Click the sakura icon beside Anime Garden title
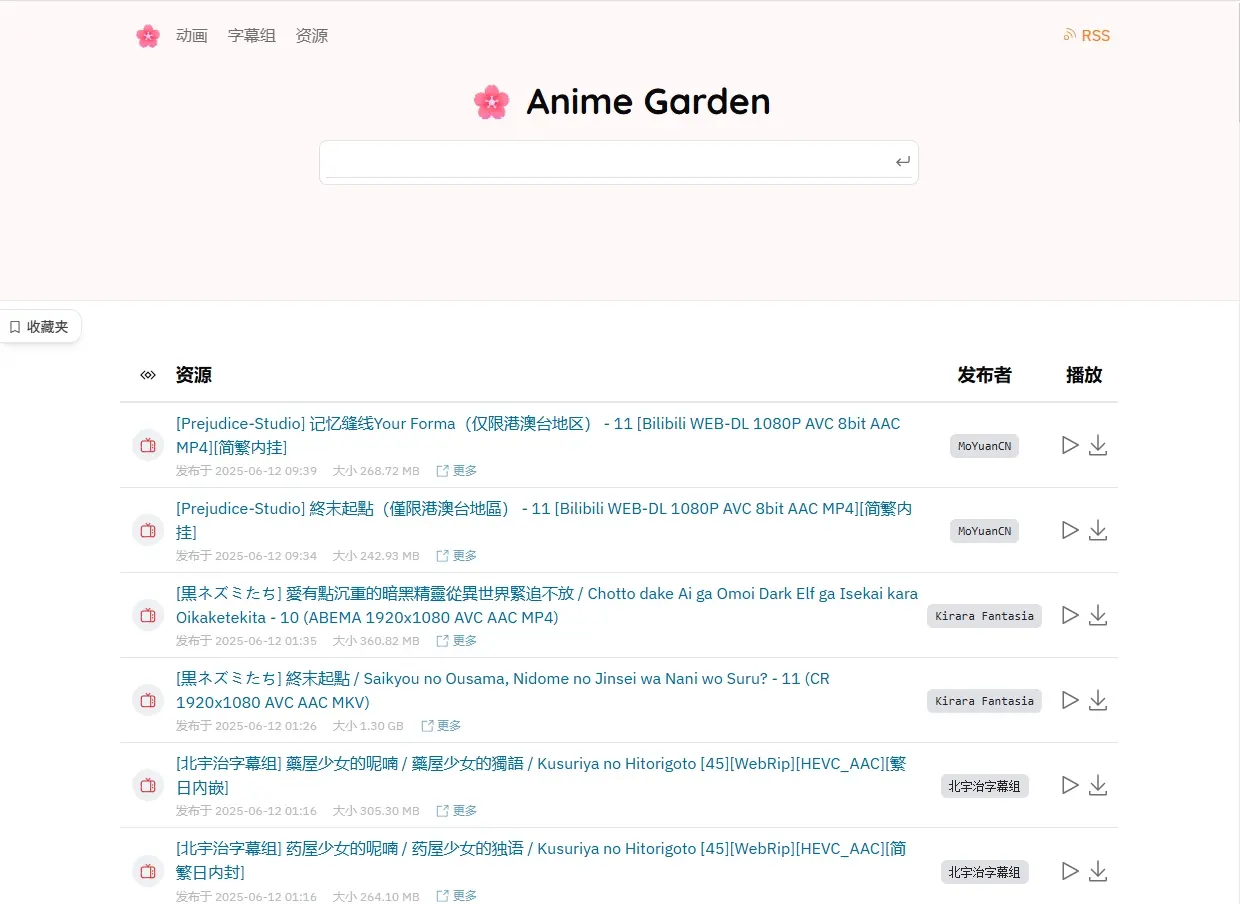This screenshot has height=904, width=1240. coord(491,101)
